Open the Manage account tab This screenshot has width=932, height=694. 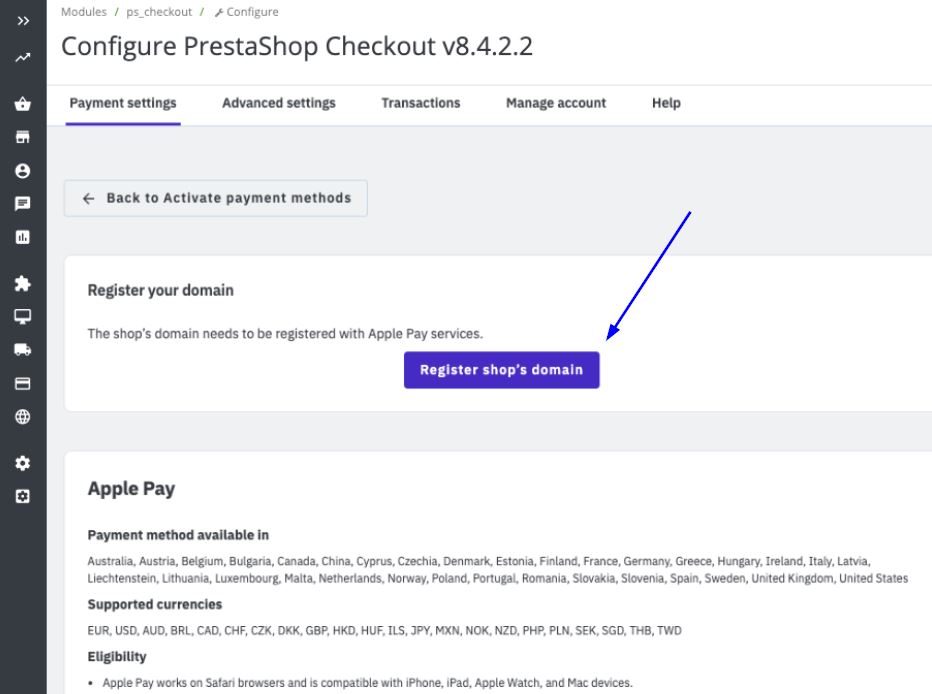coord(556,103)
